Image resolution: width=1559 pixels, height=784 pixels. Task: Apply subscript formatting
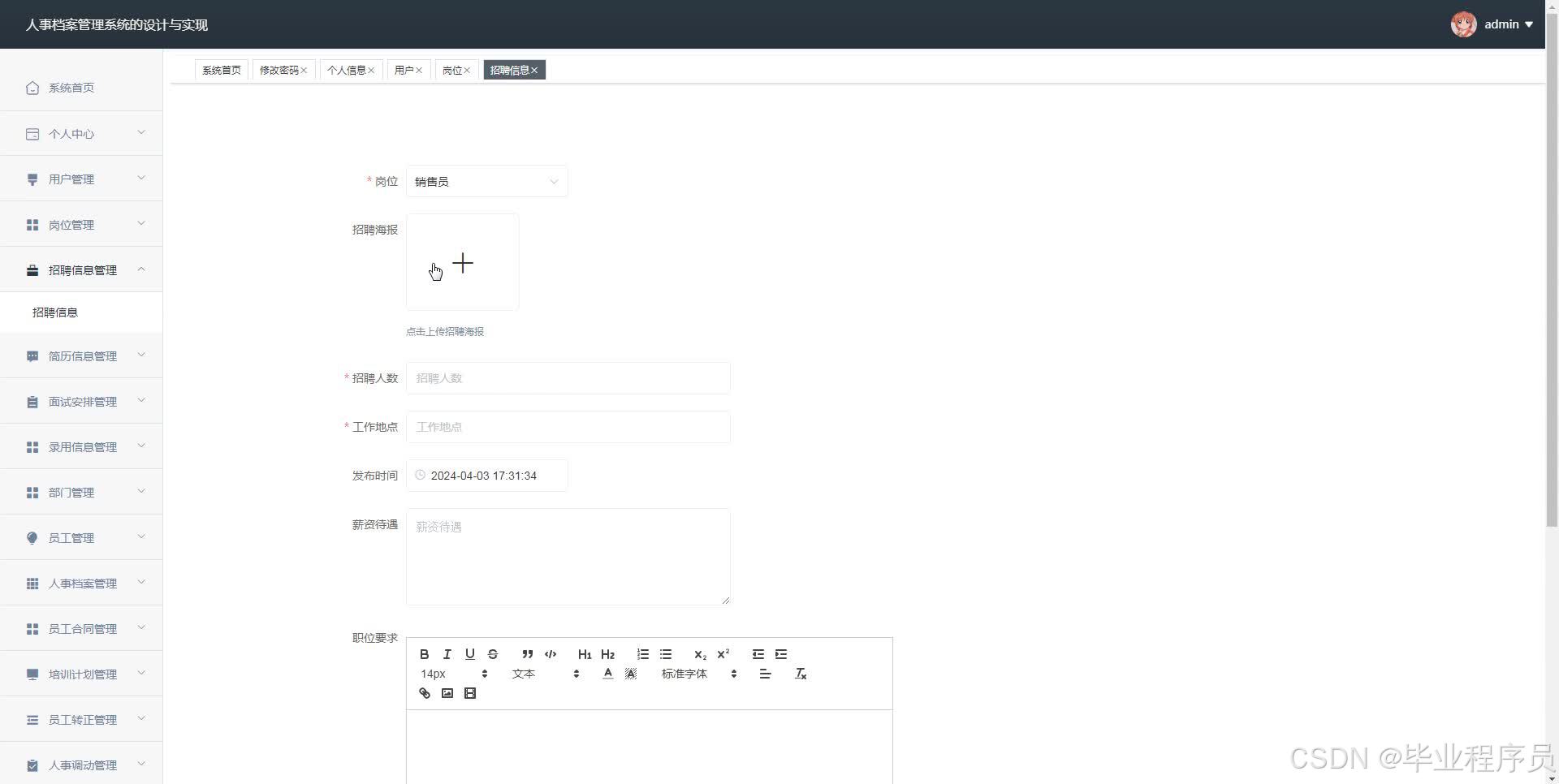pos(700,654)
